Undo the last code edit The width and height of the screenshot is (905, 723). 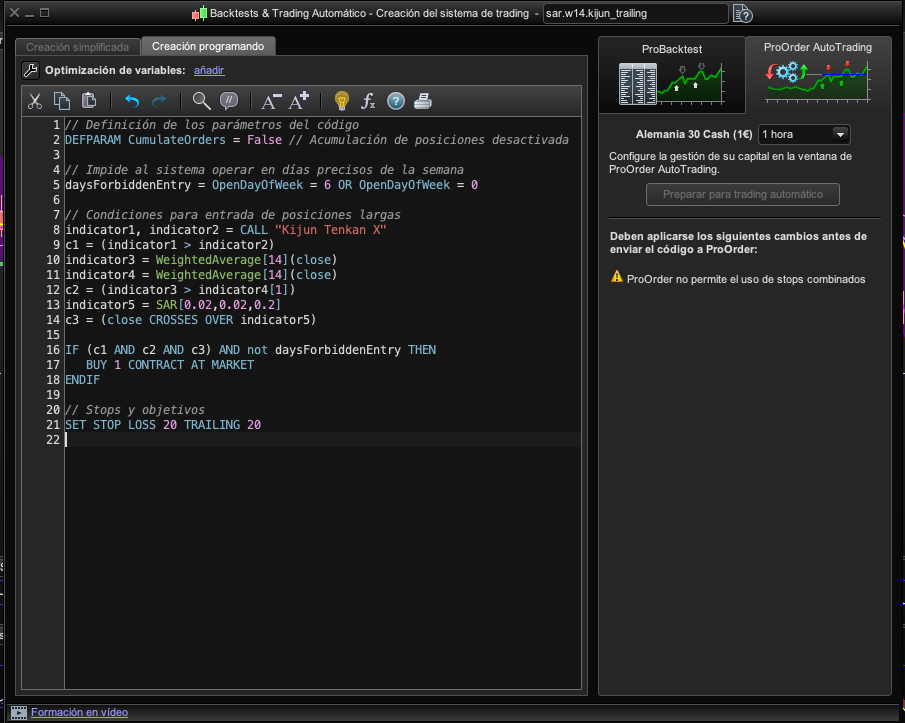click(x=132, y=101)
